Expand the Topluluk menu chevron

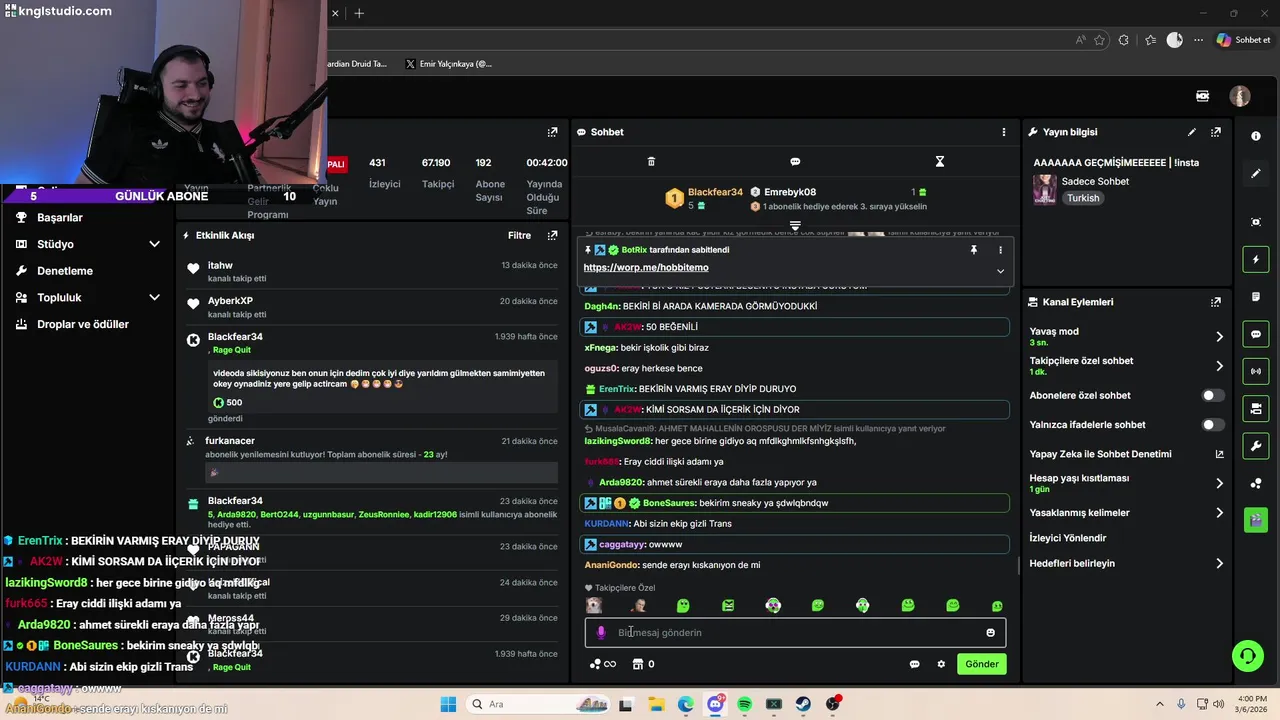click(x=154, y=298)
